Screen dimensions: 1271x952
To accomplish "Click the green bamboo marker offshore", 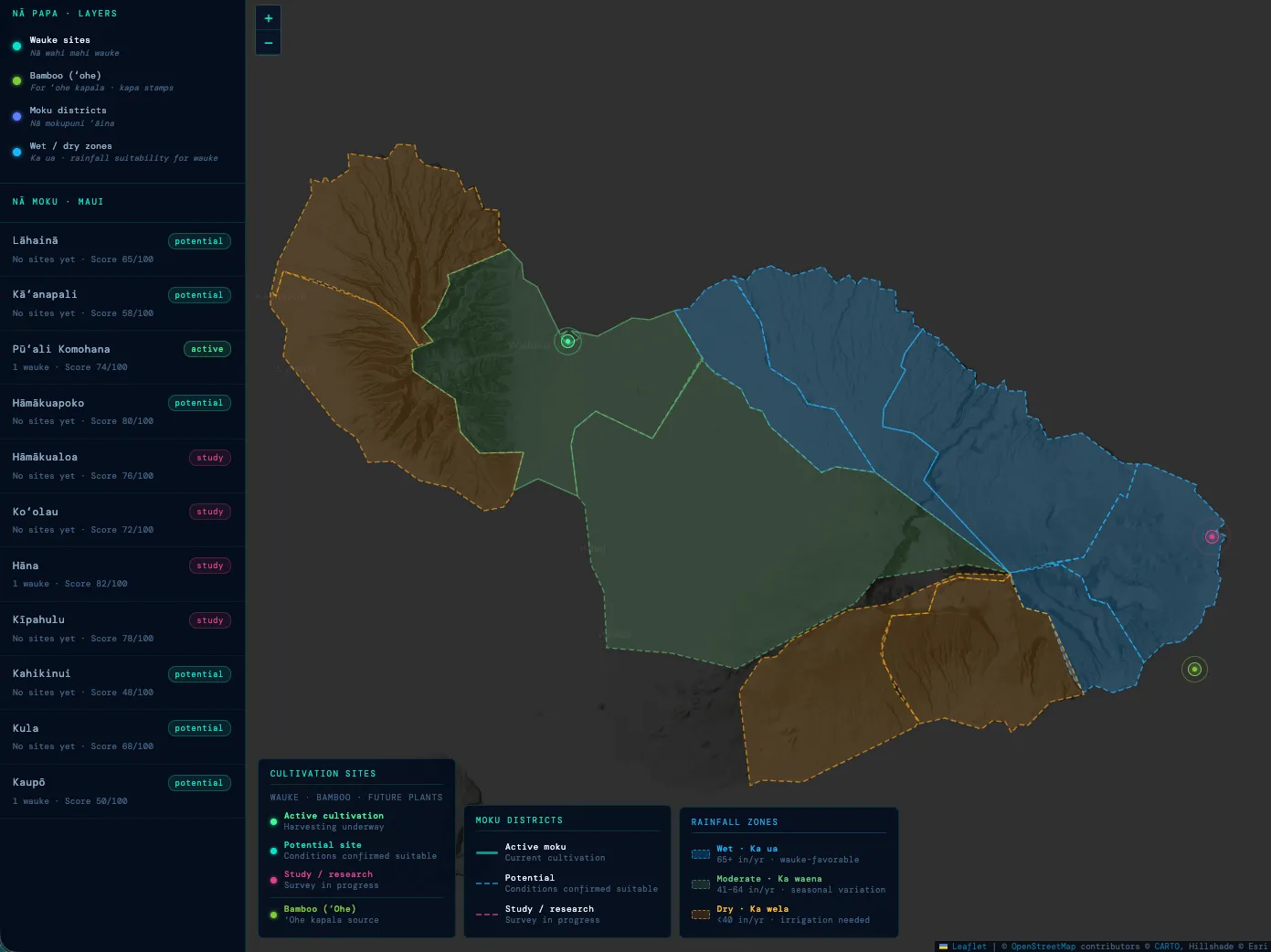I will click(x=1194, y=669).
